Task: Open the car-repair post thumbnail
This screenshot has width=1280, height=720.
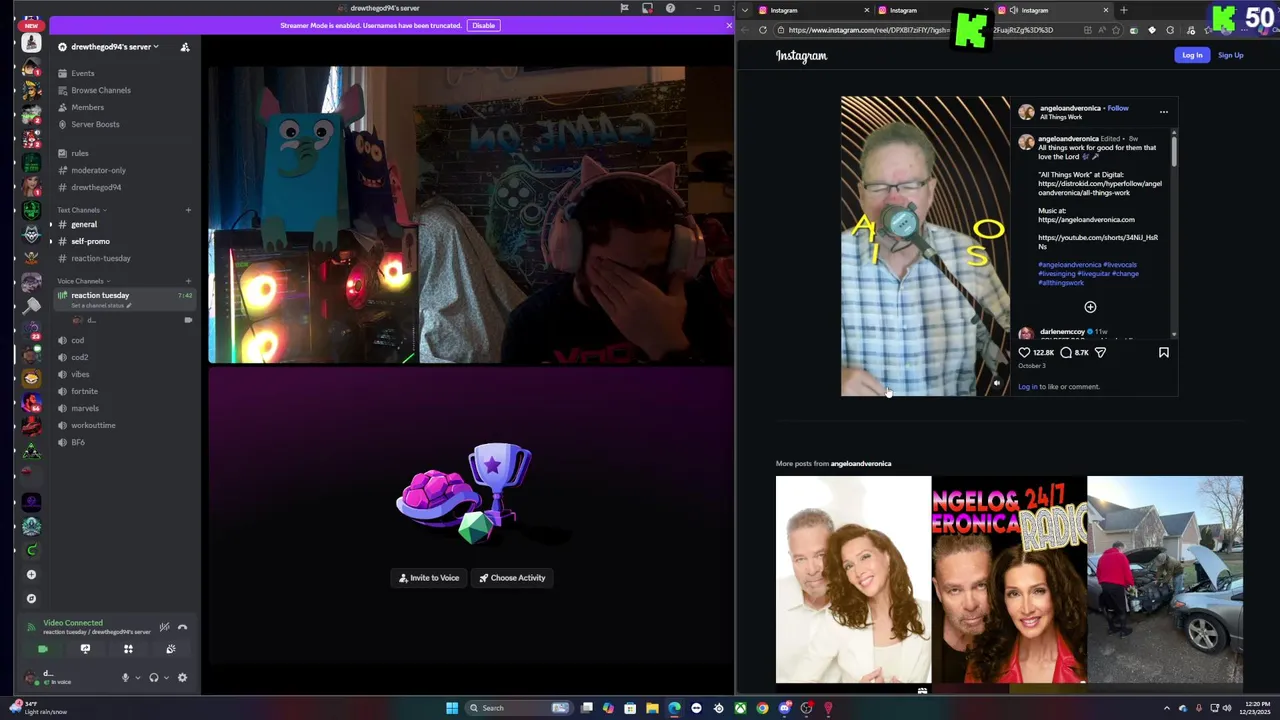Action: pyautogui.click(x=1165, y=579)
